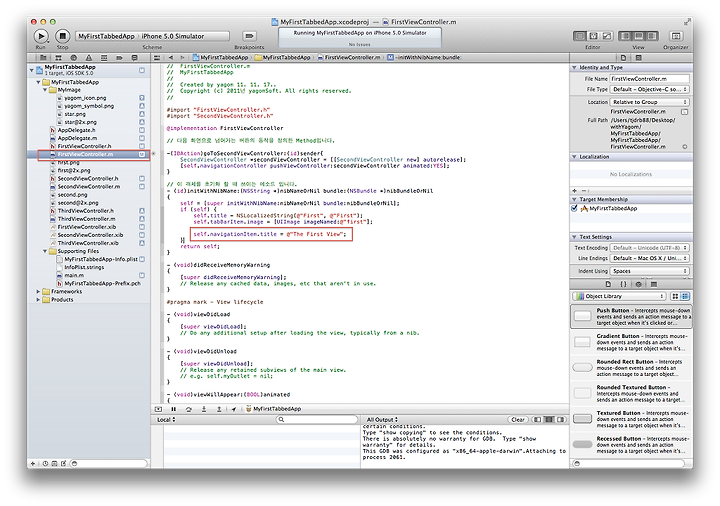Click MyFirstTabbedApp project in the jump bar
720x506 pixels.
pos(220,58)
